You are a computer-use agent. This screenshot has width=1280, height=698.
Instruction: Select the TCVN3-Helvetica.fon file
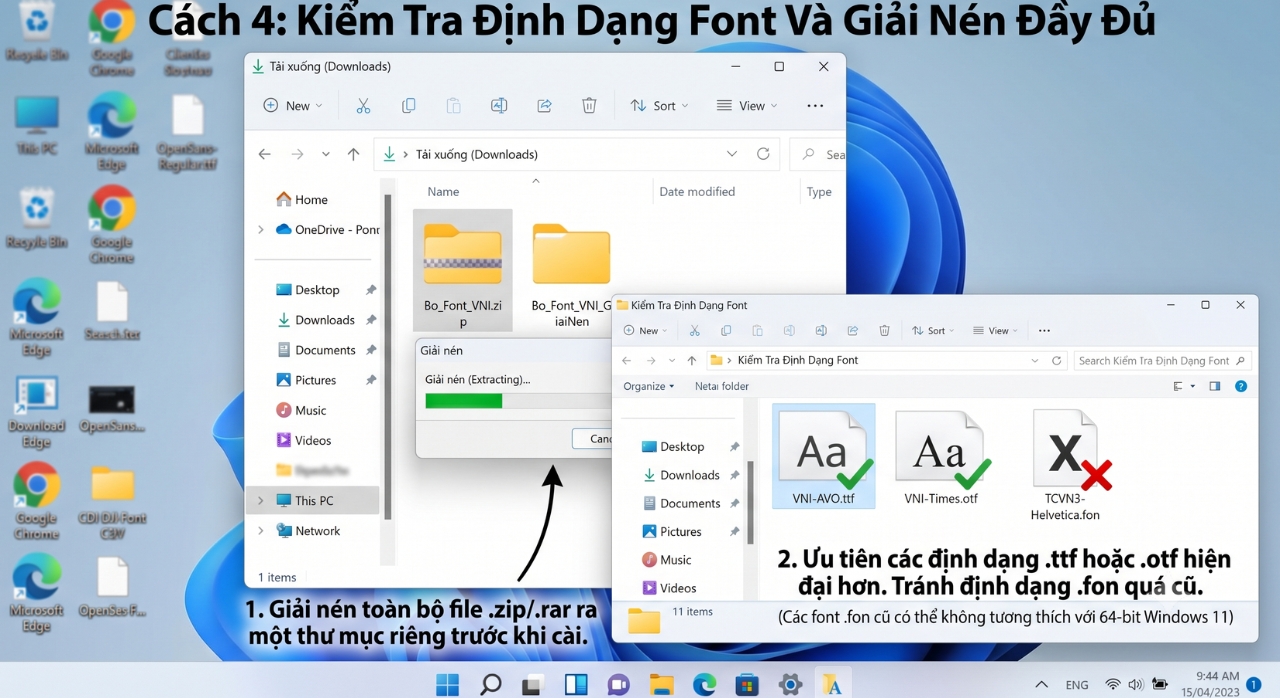coord(1065,465)
